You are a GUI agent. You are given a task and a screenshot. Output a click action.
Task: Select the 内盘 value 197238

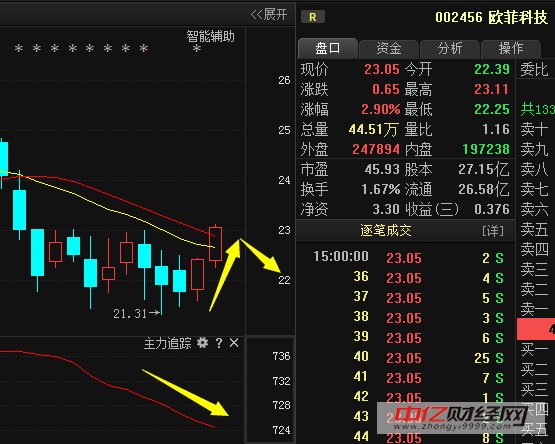coord(486,149)
